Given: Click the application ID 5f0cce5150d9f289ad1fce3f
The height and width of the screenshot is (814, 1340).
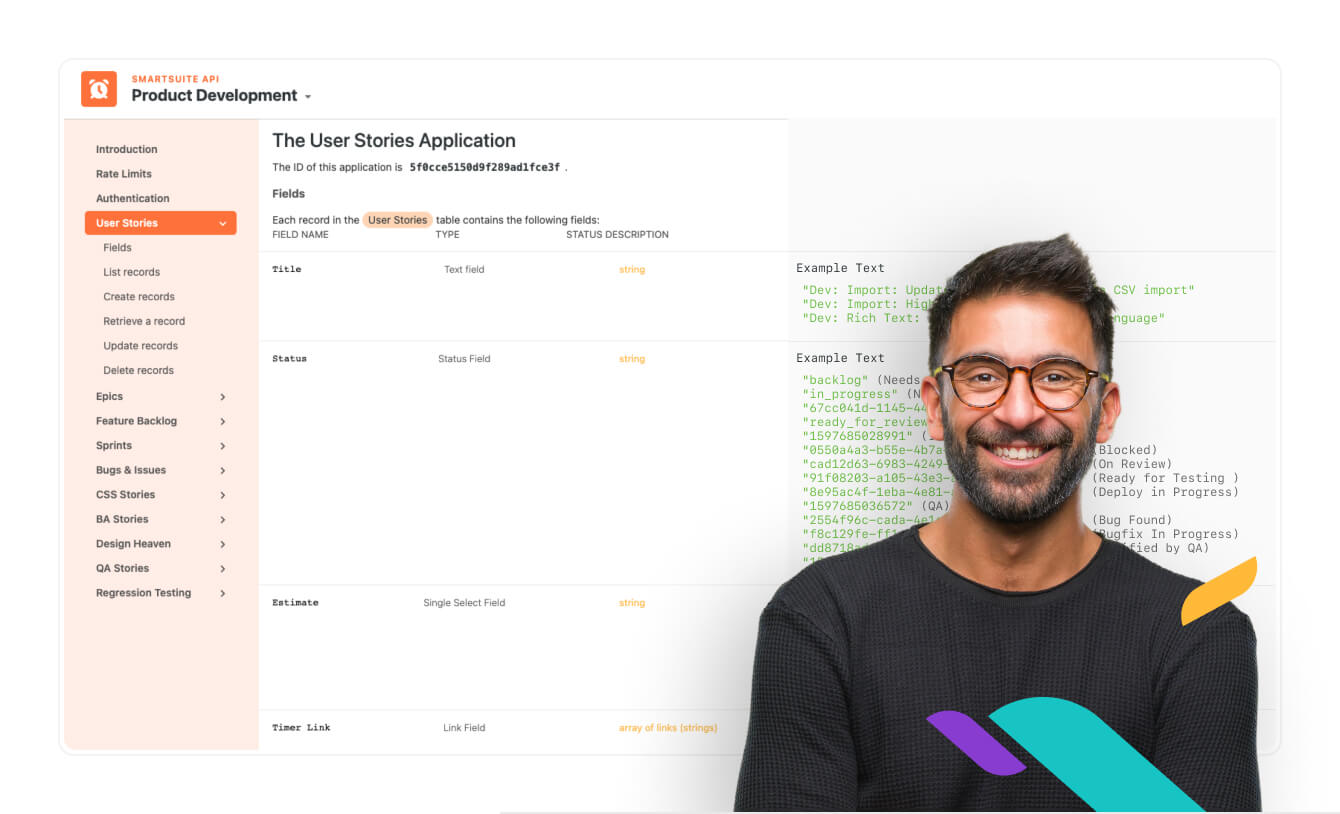Looking at the screenshot, I should (485, 167).
